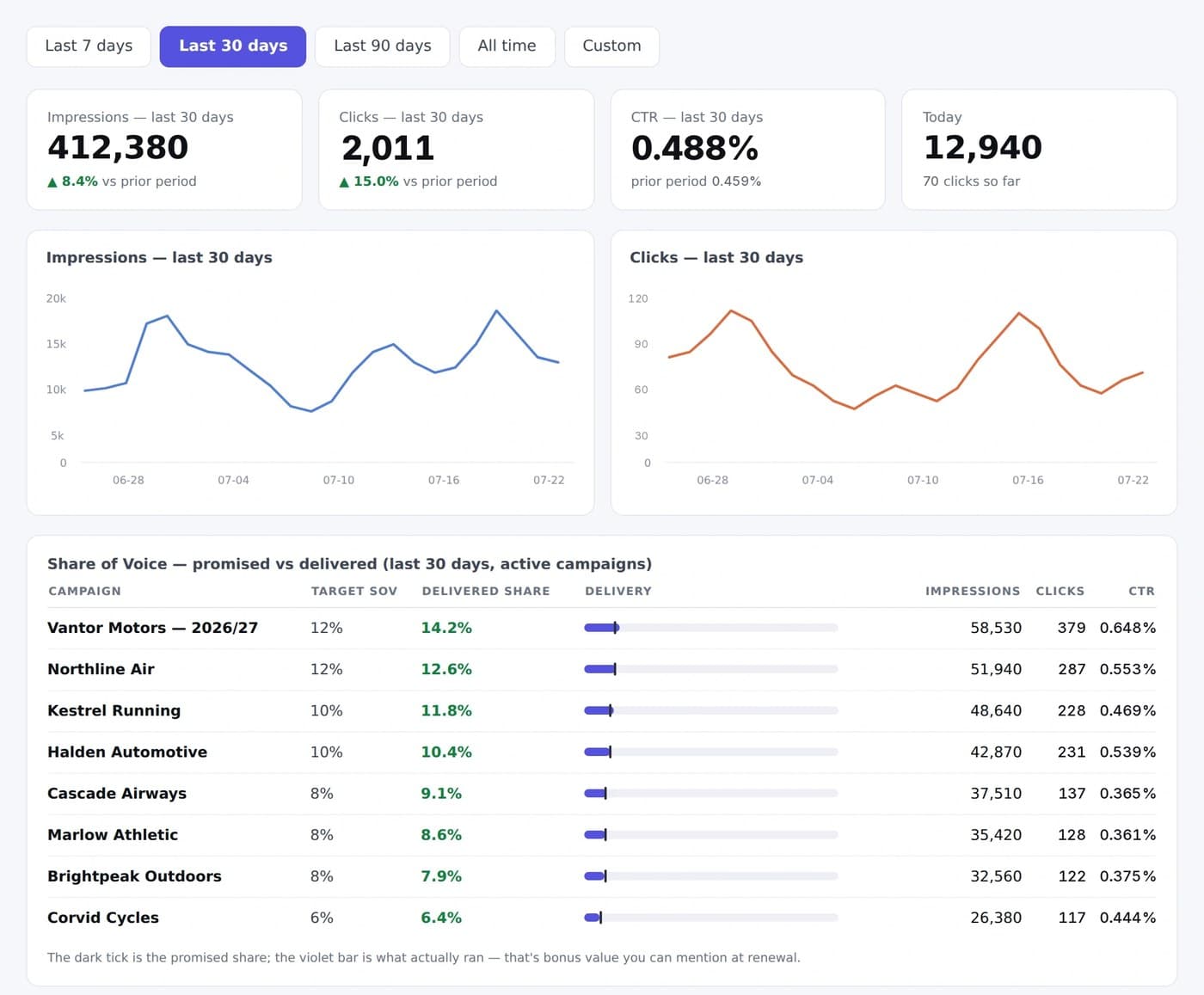Screen dimensions: 1204x995
Task: Click the Vantor Motors delivery progress bar
Action: [x=711, y=628]
